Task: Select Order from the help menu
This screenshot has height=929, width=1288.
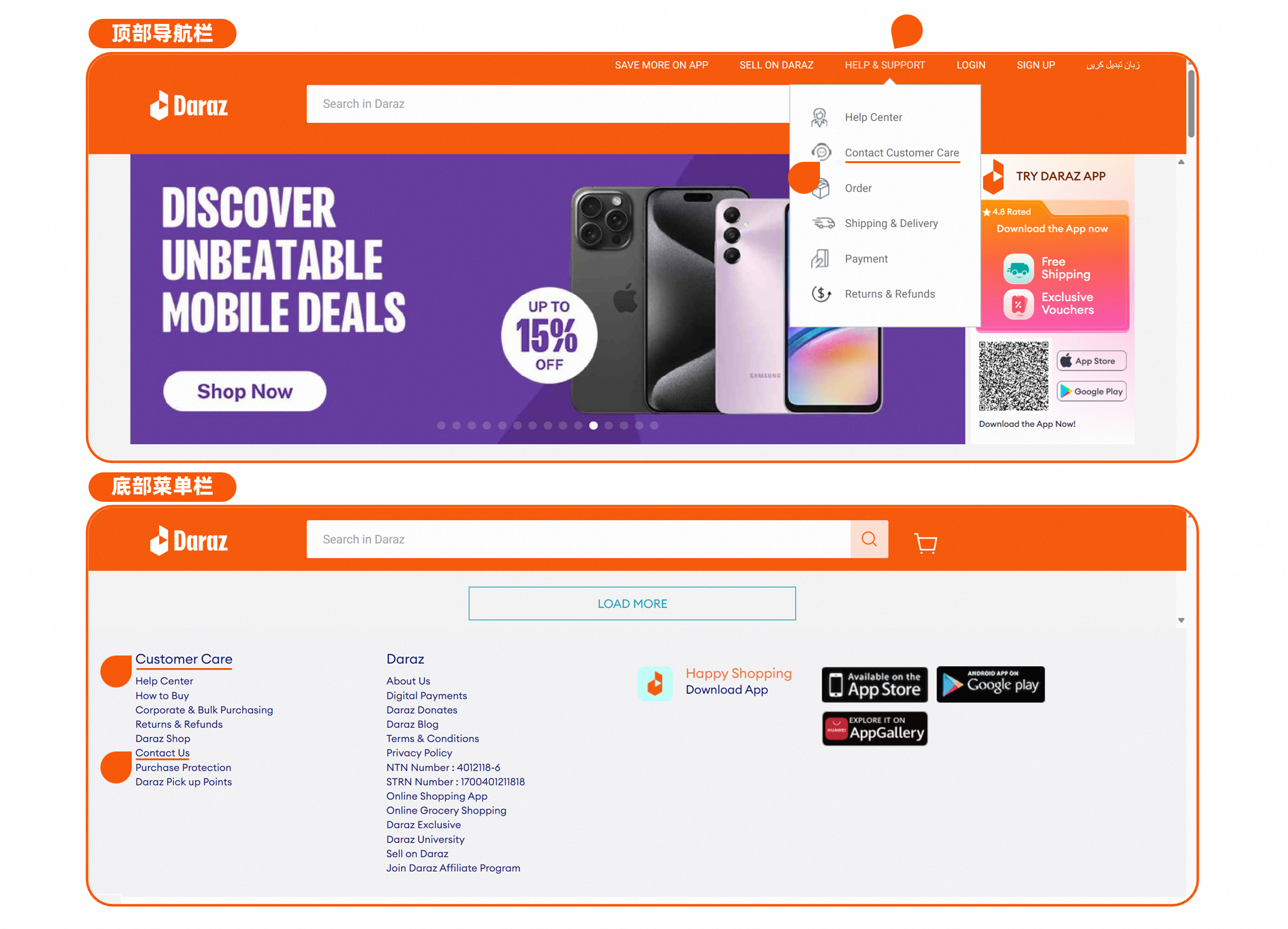Action: point(858,188)
